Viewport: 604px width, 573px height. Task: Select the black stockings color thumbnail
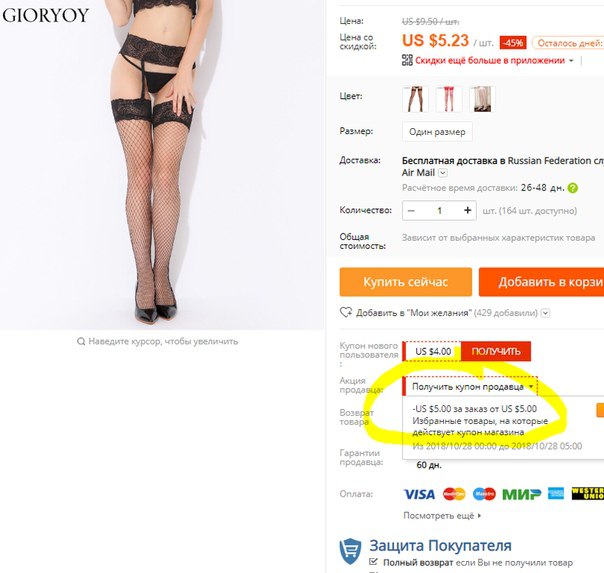(415, 99)
